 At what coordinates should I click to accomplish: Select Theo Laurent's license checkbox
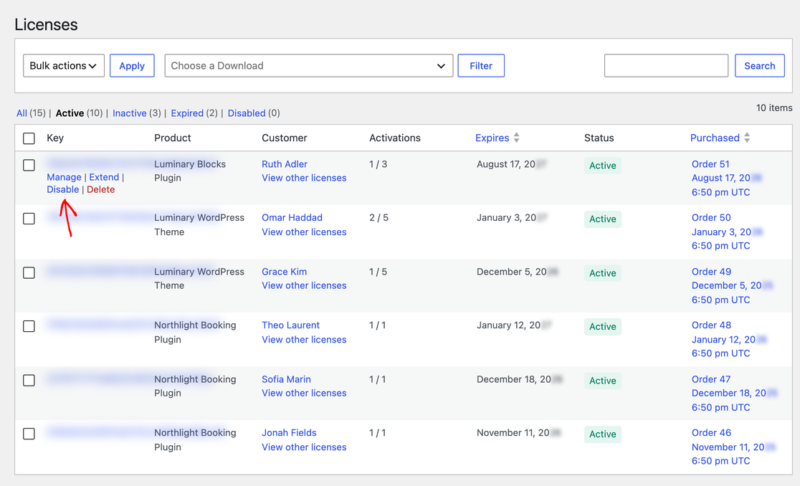[29, 326]
